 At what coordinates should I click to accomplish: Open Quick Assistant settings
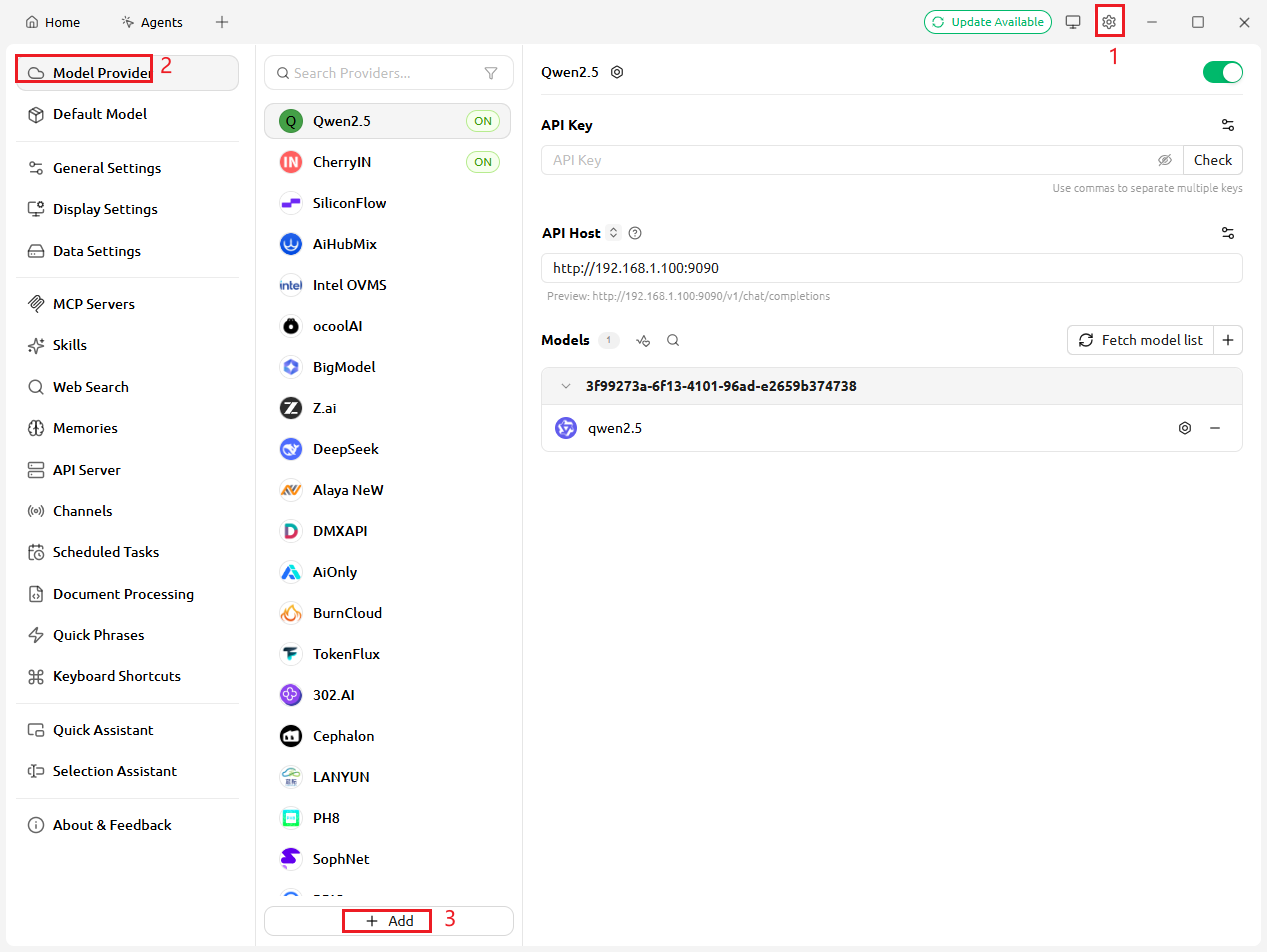(x=128, y=730)
